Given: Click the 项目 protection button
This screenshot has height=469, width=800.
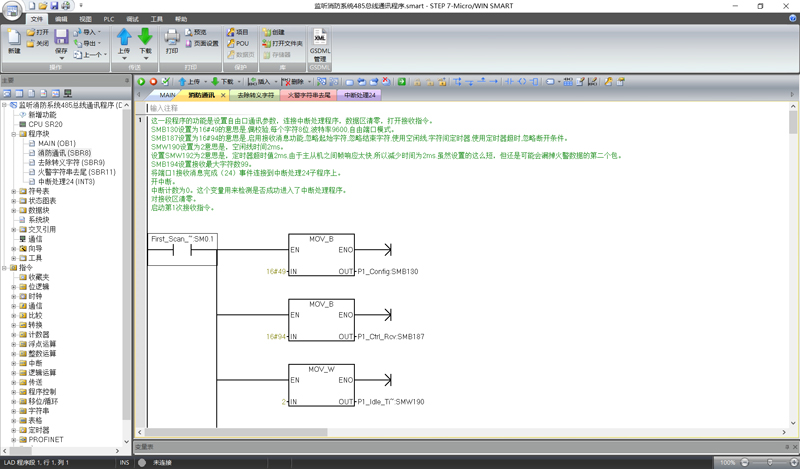Looking at the screenshot, I should (x=238, y=32).
